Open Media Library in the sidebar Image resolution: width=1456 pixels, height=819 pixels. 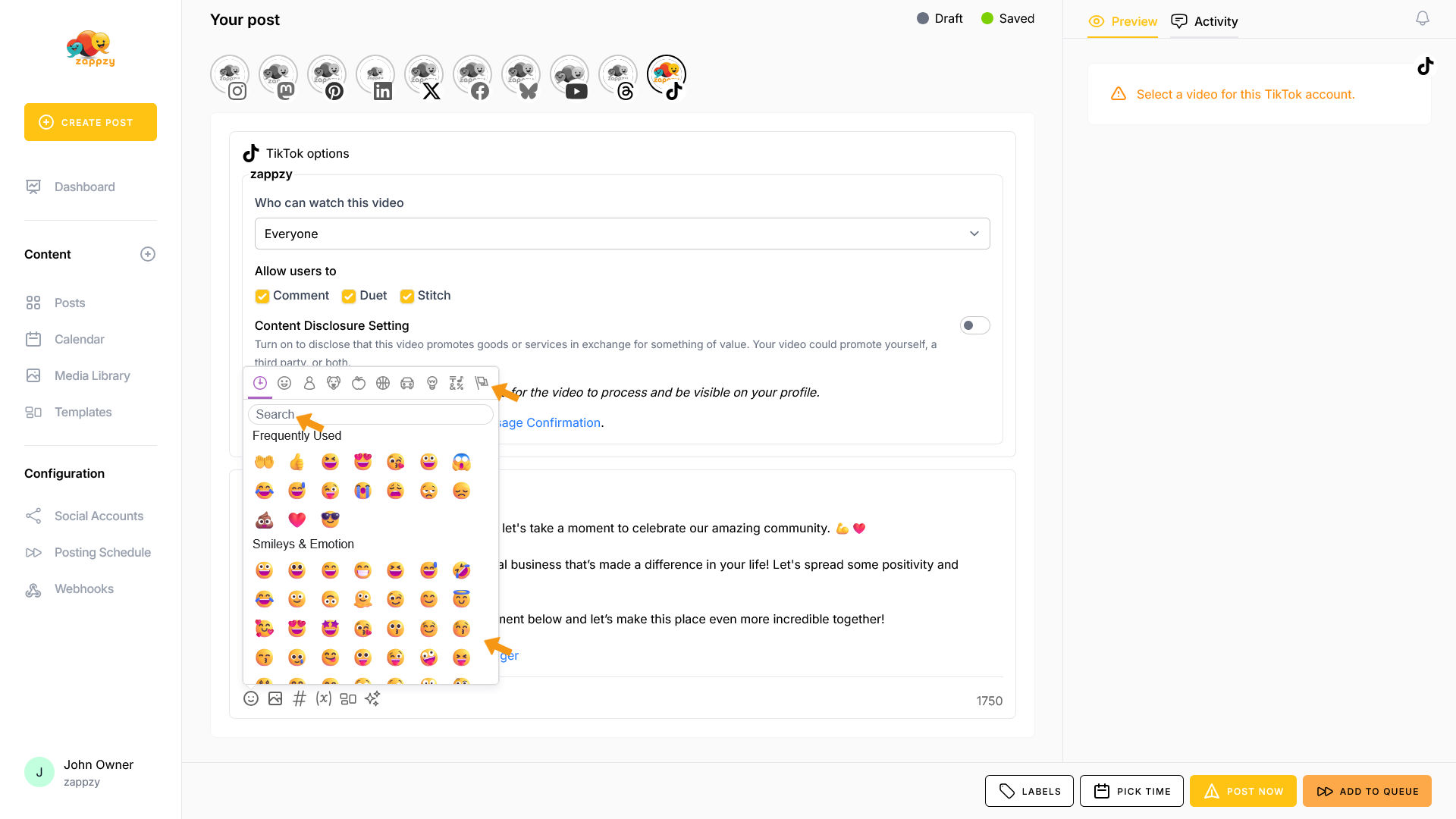click(x=92, y=375)
